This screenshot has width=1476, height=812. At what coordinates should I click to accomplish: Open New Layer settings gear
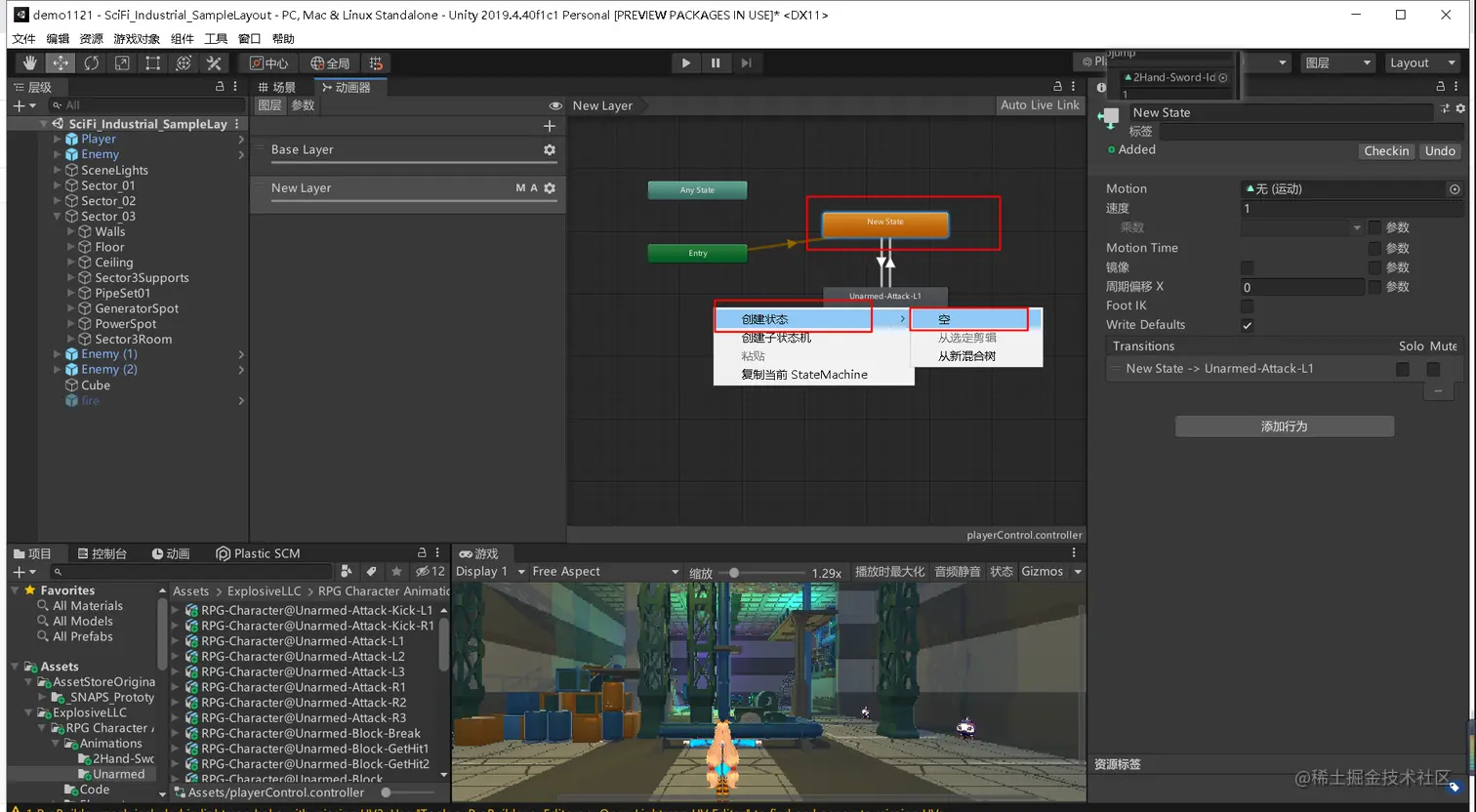point(550,187)
